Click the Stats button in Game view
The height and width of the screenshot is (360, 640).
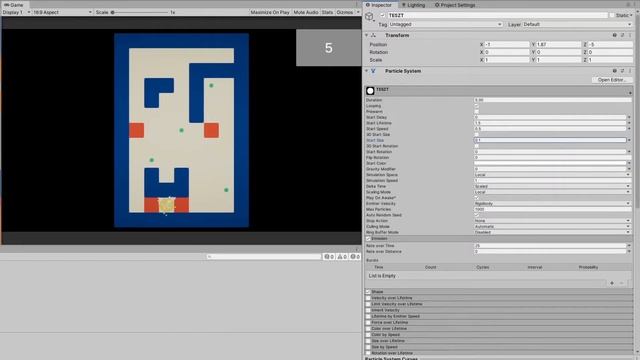coord(327,12)
